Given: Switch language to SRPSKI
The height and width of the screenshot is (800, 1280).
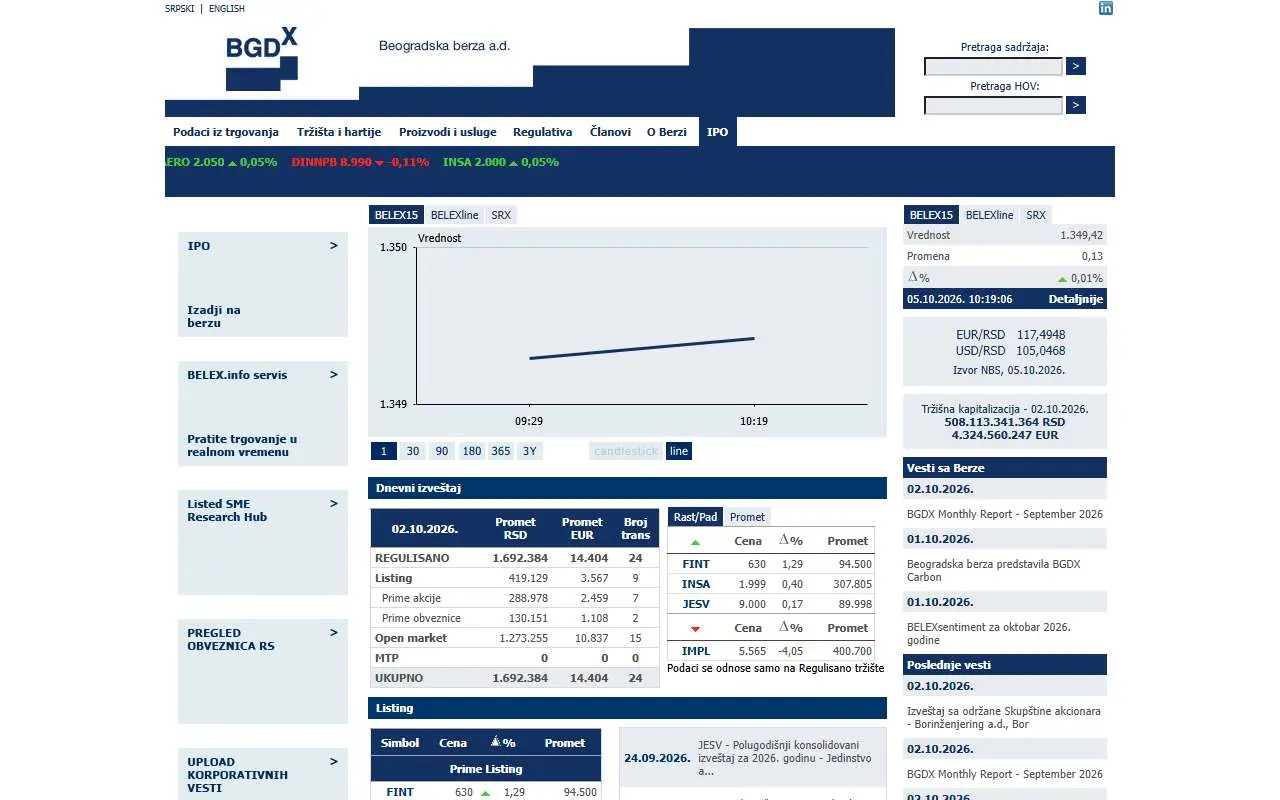Looking at the screenshot, I should [180, 9].
